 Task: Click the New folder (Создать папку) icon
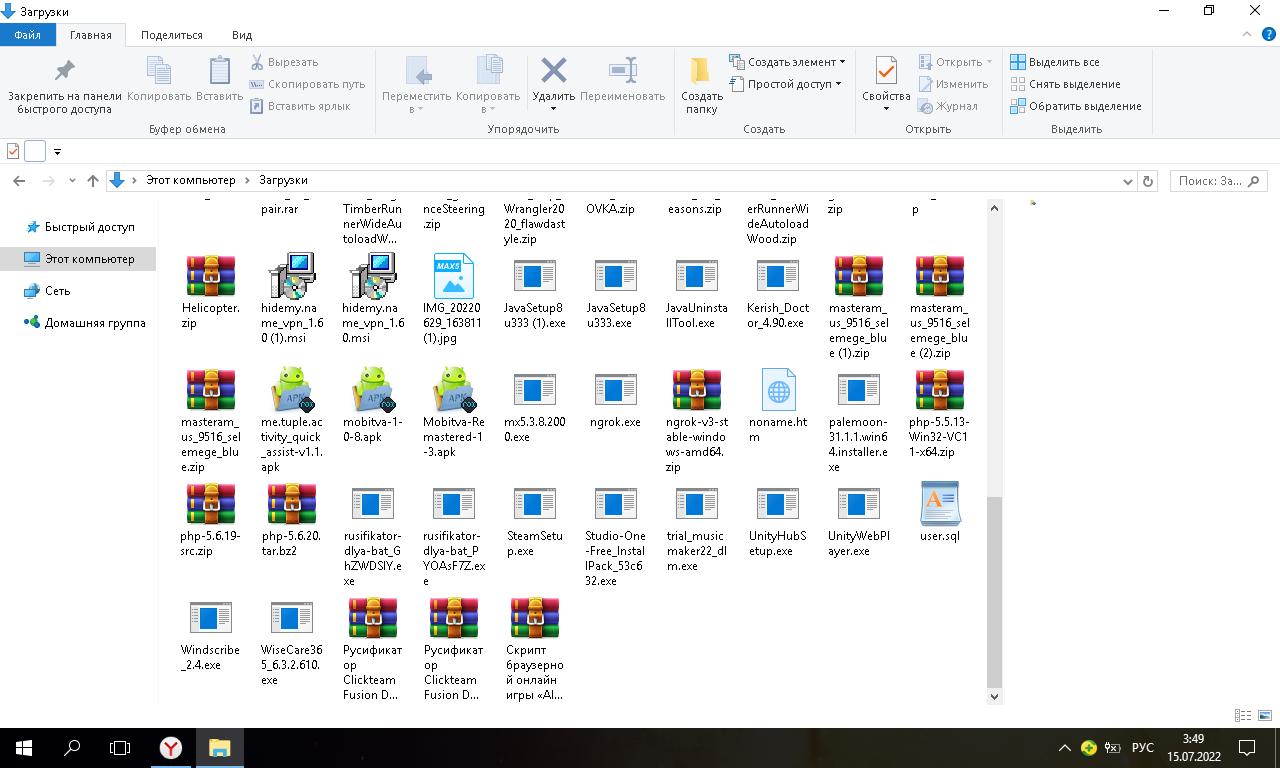(x=701, y=72)
